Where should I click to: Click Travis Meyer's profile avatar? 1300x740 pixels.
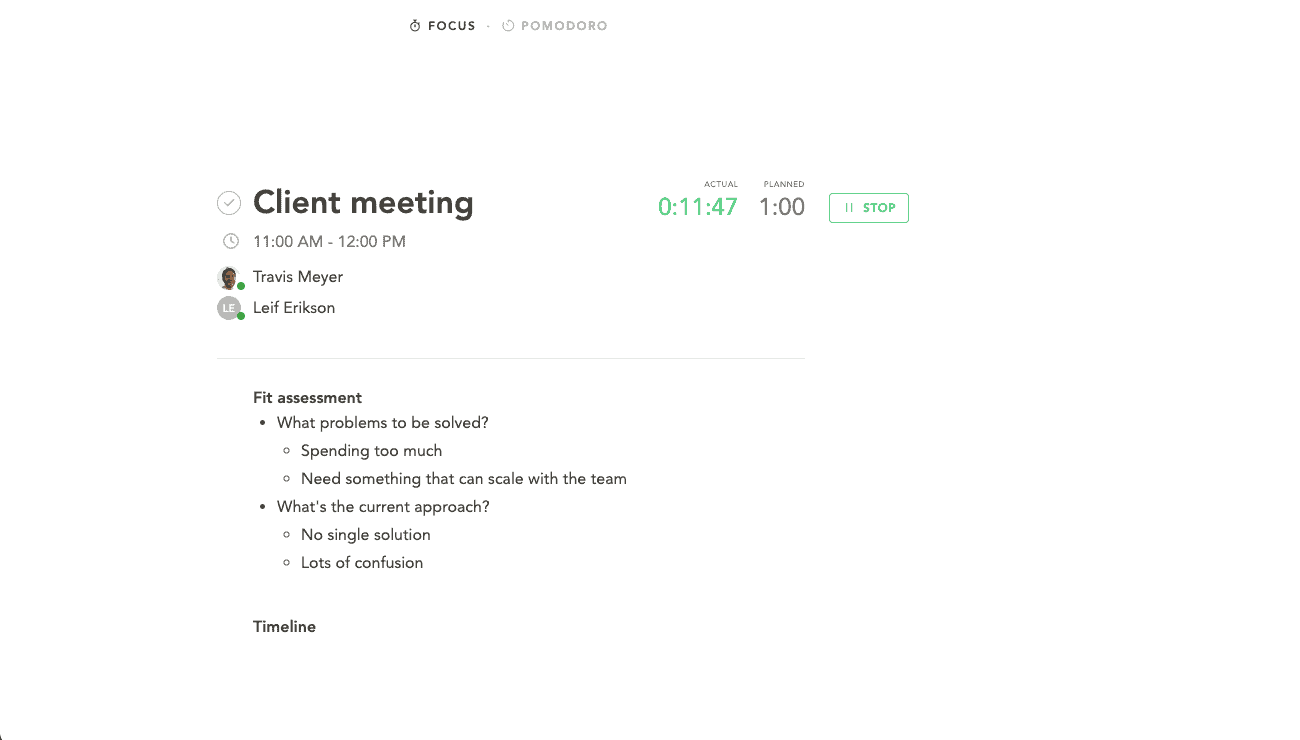point(229,277)
